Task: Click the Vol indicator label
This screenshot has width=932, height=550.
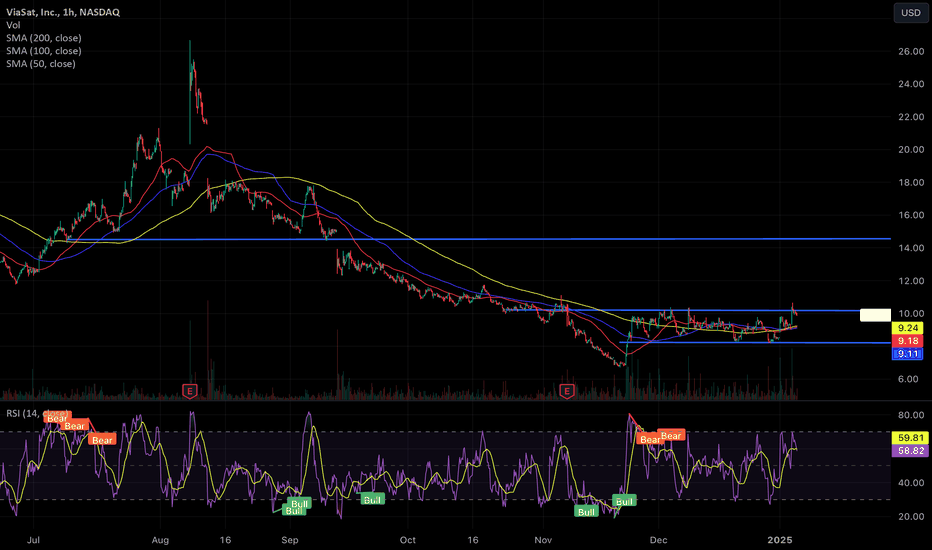Action: click(x=13, y=25)
